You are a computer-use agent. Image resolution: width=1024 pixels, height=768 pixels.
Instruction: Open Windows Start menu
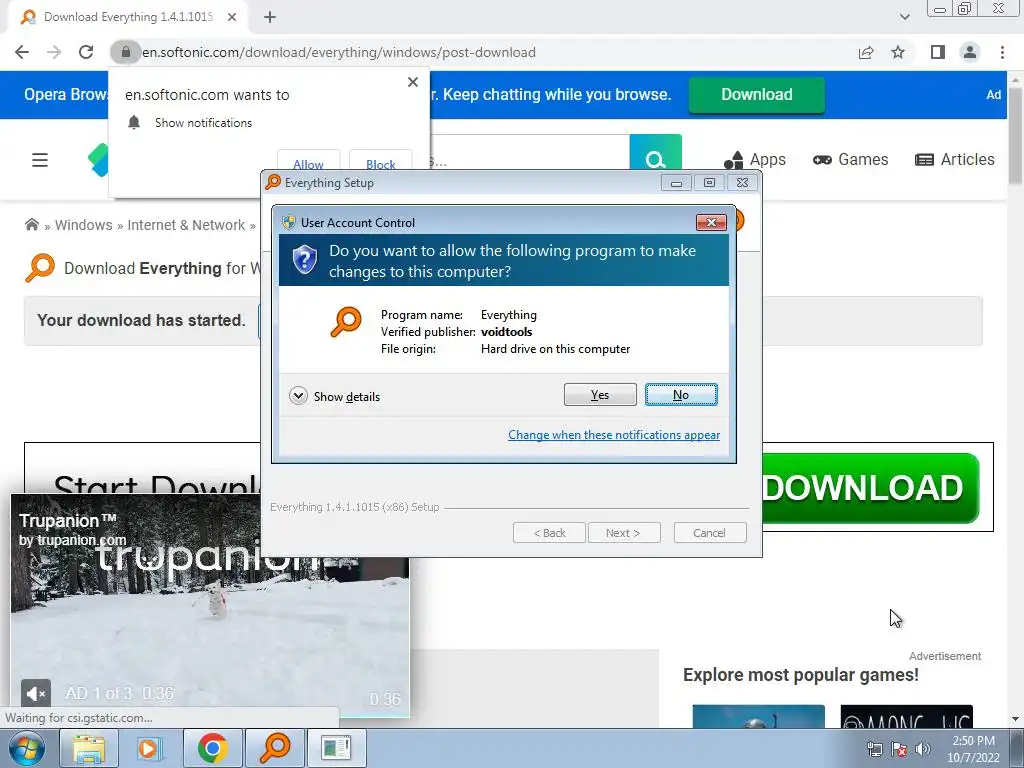click(25, 748)
